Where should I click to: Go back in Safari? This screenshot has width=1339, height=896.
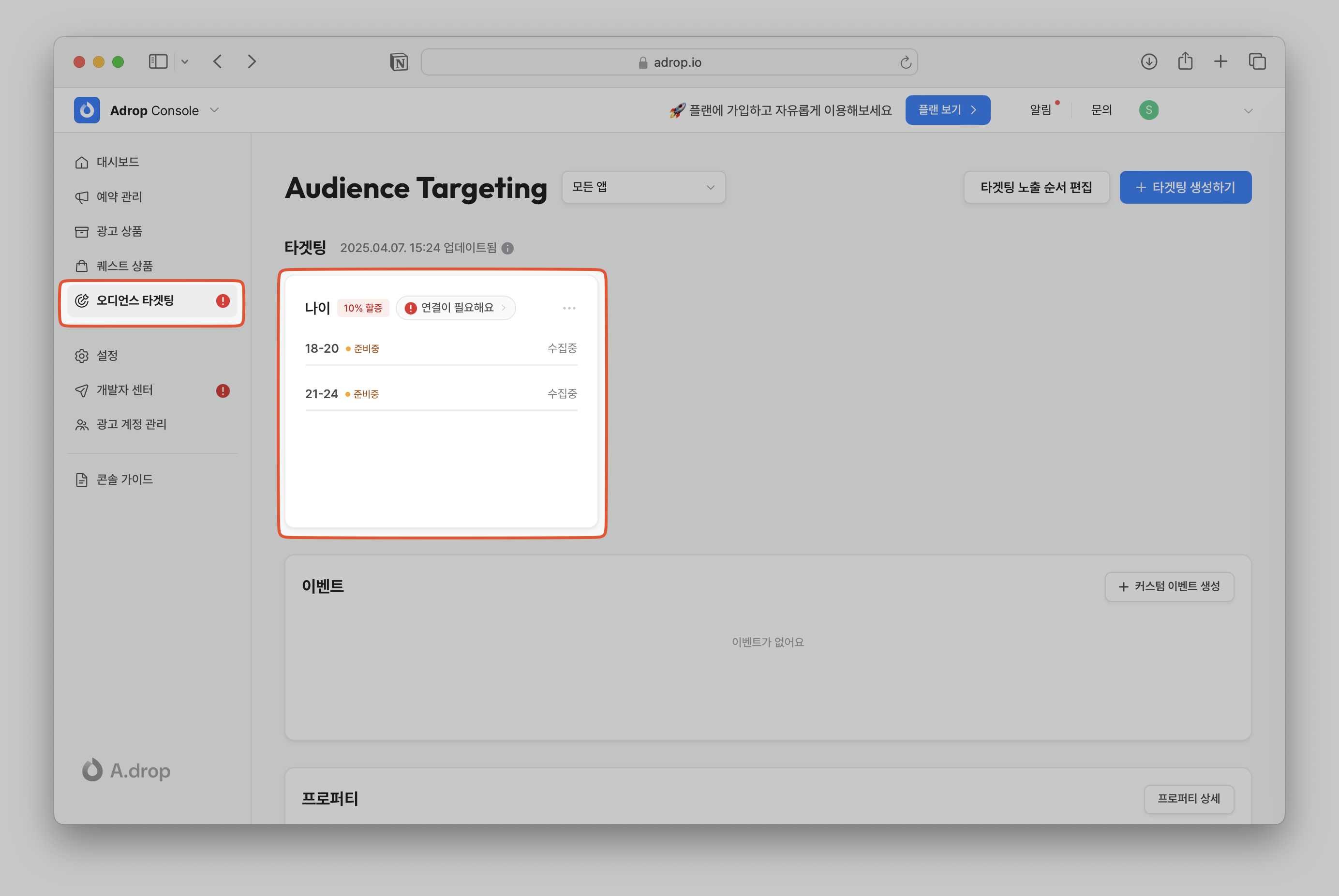218,62
